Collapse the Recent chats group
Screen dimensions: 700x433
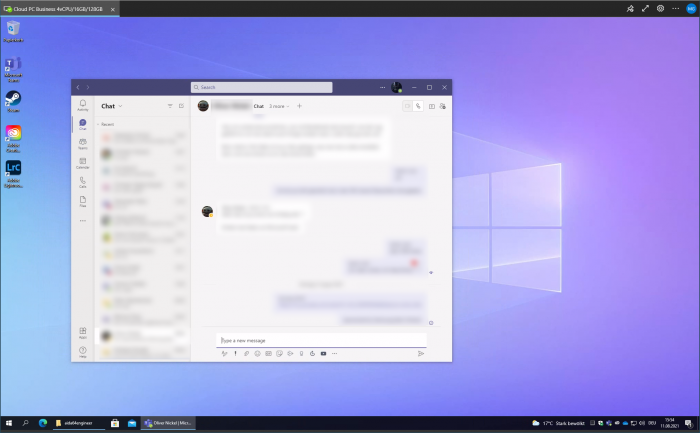105,125
